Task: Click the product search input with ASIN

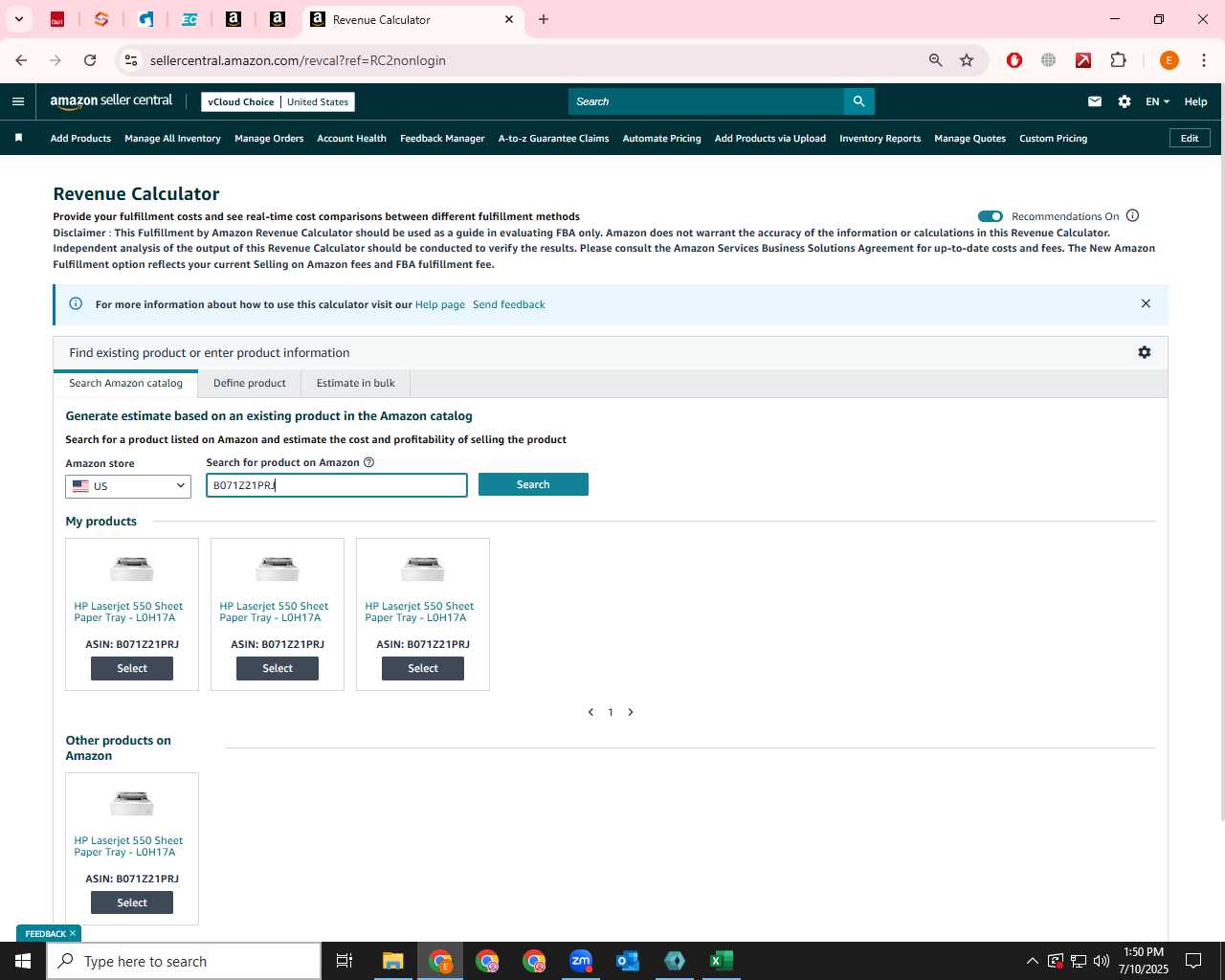Action: click(337, 485)
